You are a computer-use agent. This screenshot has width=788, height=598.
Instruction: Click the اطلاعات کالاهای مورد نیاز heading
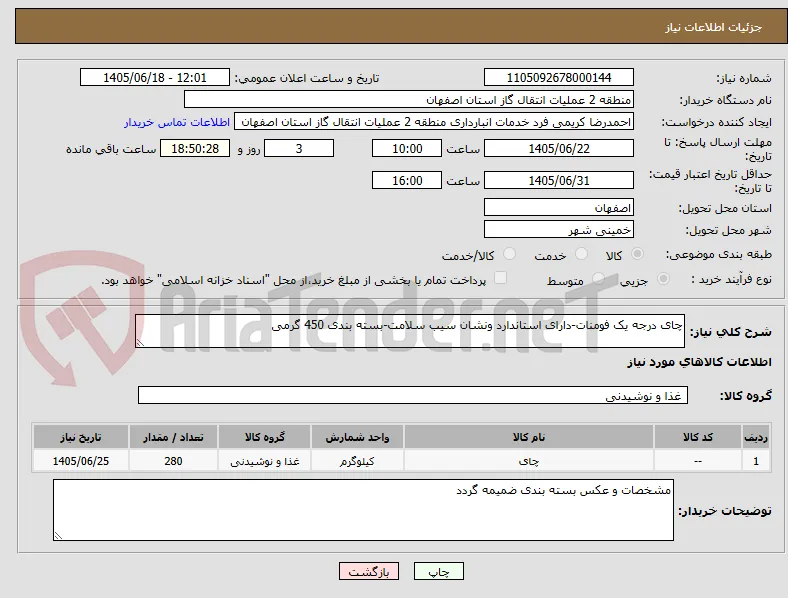[699, 362]
